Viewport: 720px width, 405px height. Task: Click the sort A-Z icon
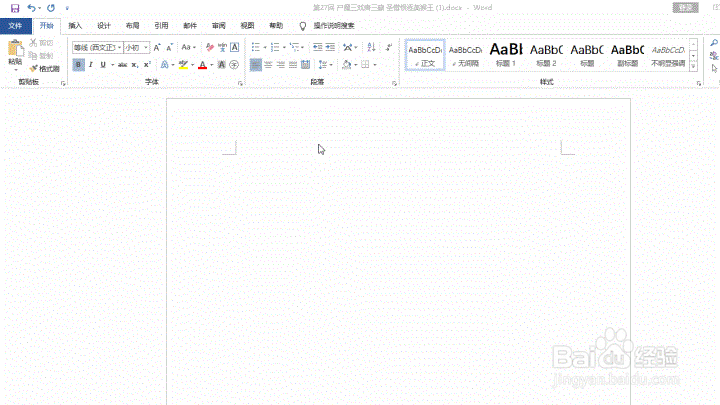pos(371,47)
